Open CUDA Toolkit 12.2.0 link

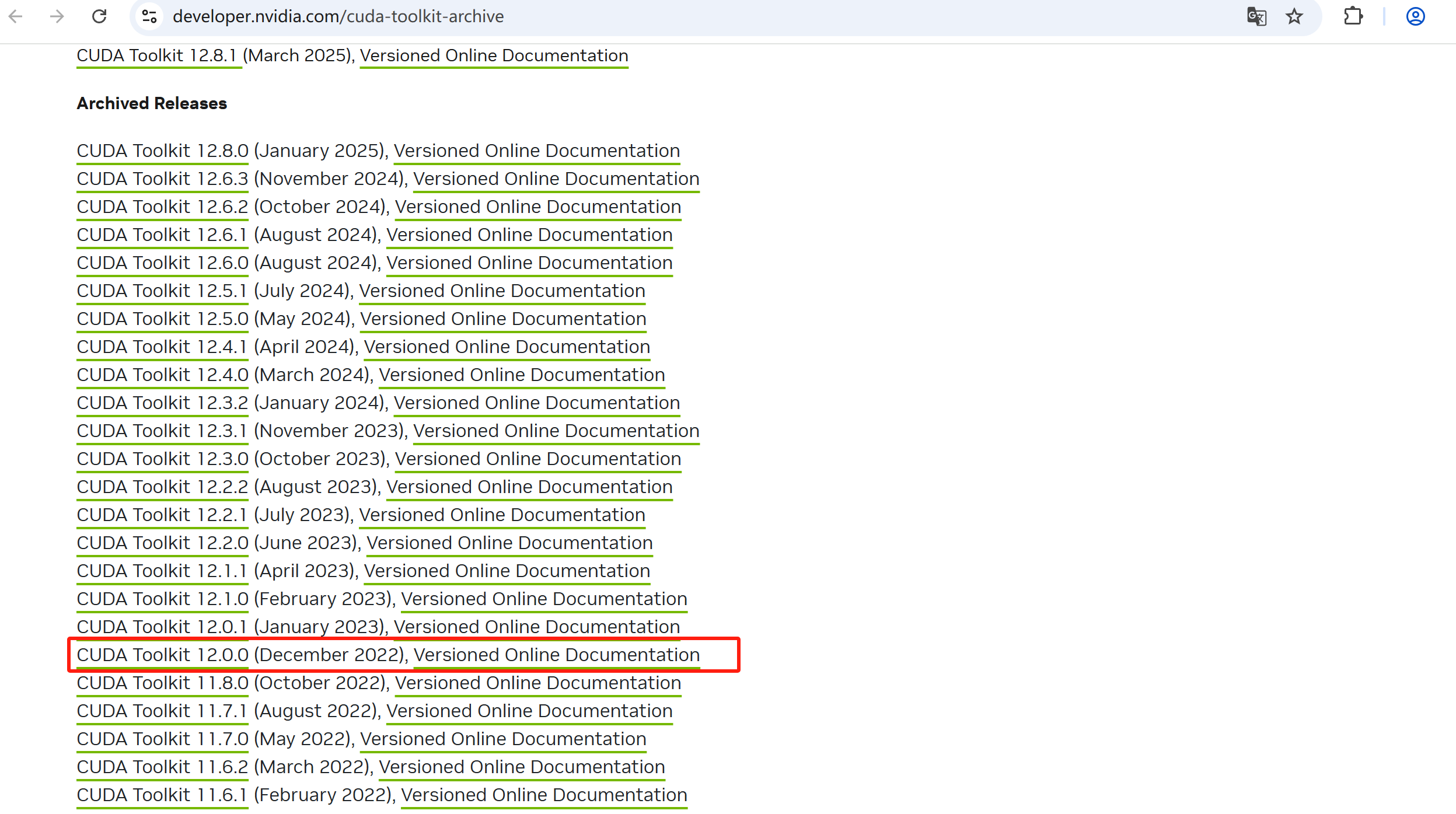[162, 543]
